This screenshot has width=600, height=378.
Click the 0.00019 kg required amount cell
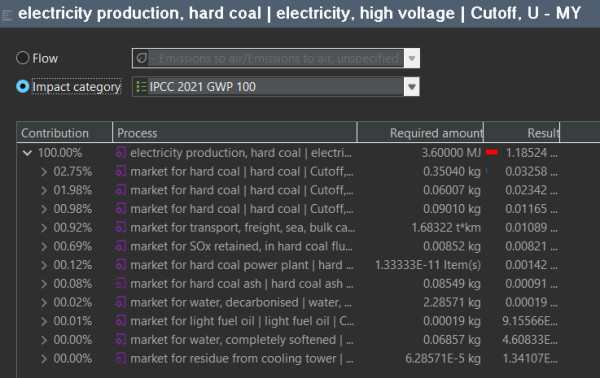click(x=452, y=321)
